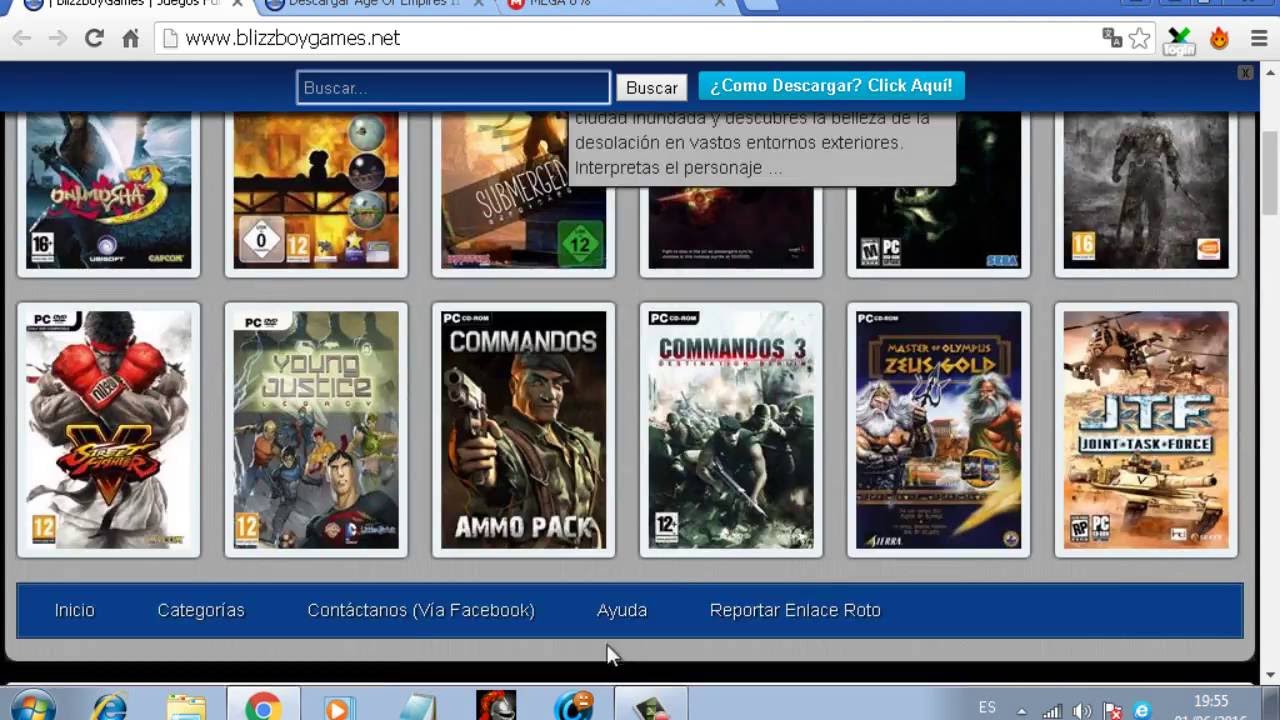Open Contáctanos (Vía Facebook) link
Image resolution: width=1280 pixels, height=720 pixels.
(x=421, y=610)
